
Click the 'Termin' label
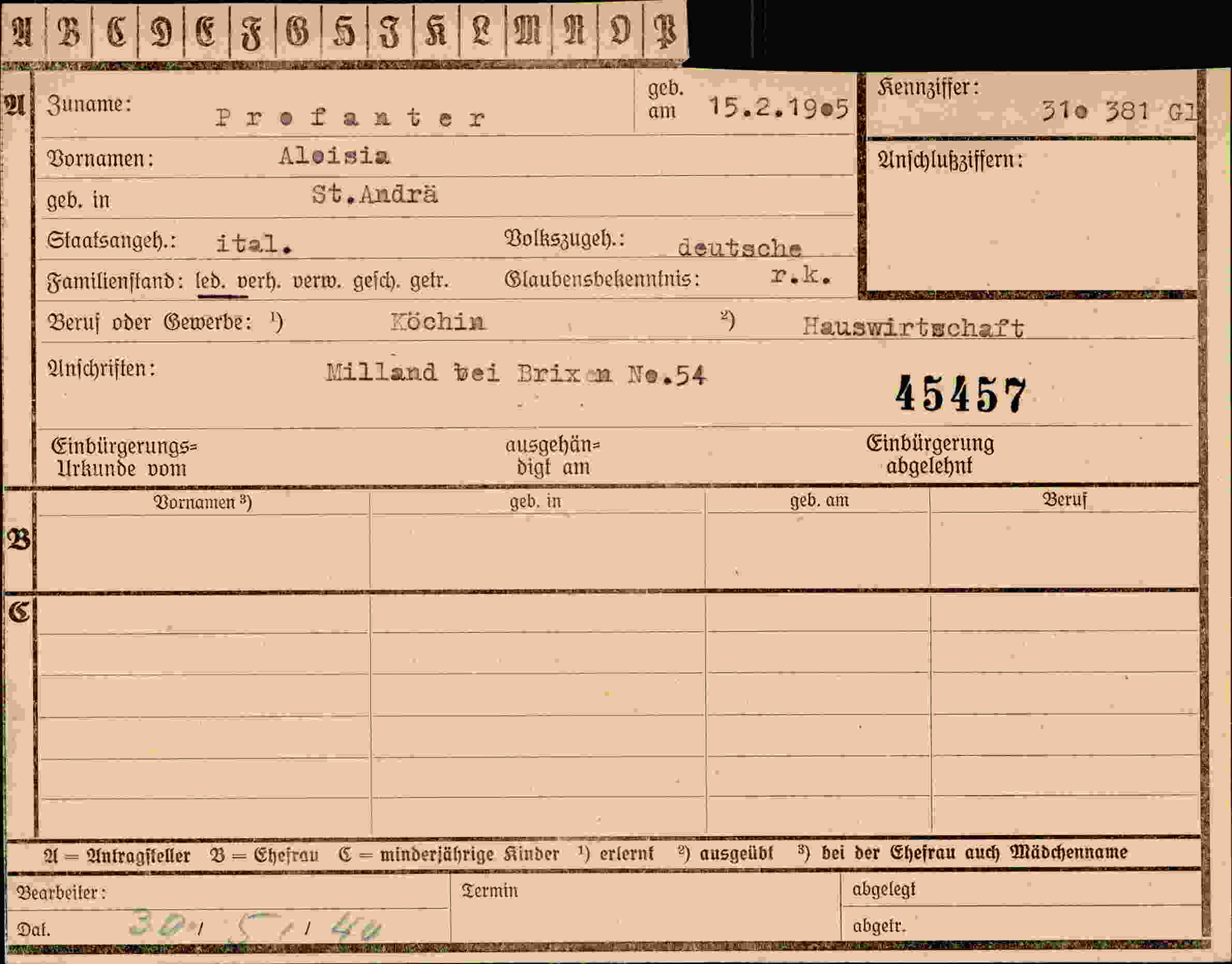pos(489,890)
